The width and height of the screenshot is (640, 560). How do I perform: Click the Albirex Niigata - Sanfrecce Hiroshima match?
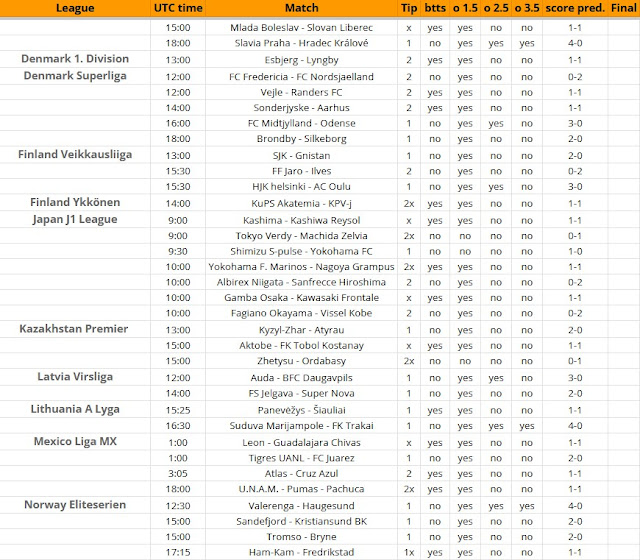[302, 282]
